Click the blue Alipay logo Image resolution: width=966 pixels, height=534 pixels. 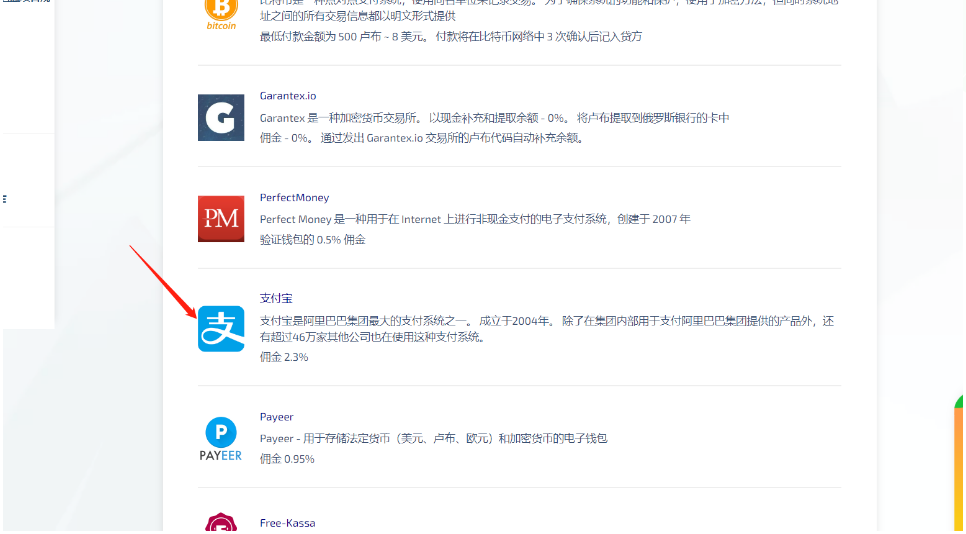pos(221,328)
